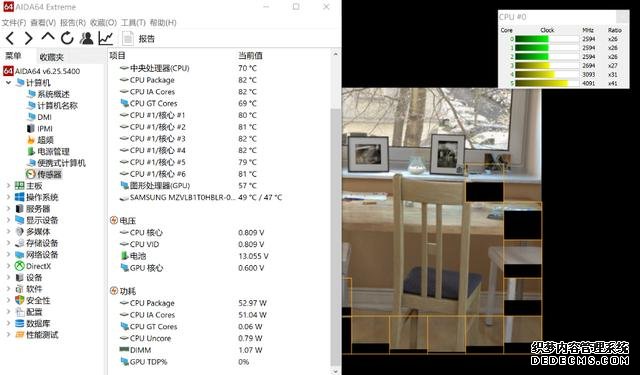Open the 查看(V) menu
This screenshot has width=640, height=375.
pyautogui.click(x=43, y=22)
